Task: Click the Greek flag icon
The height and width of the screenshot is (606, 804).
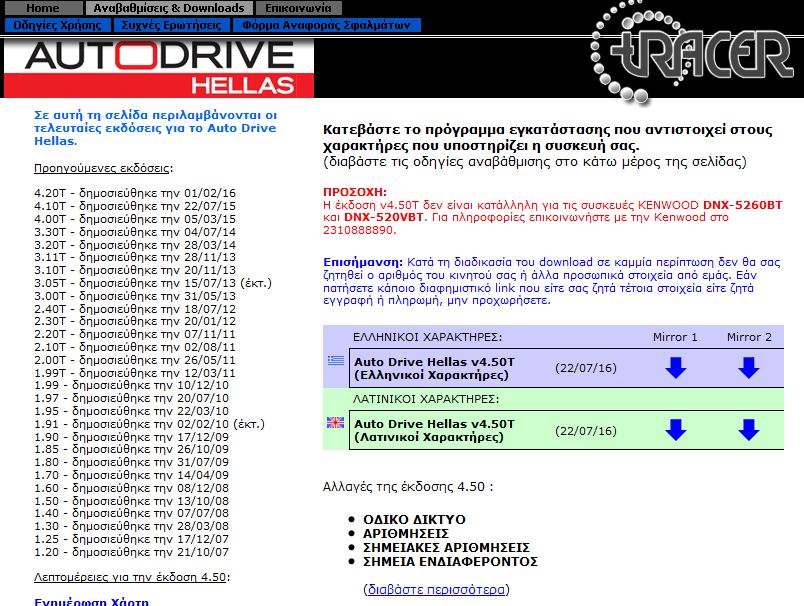Action: [336, 361]
